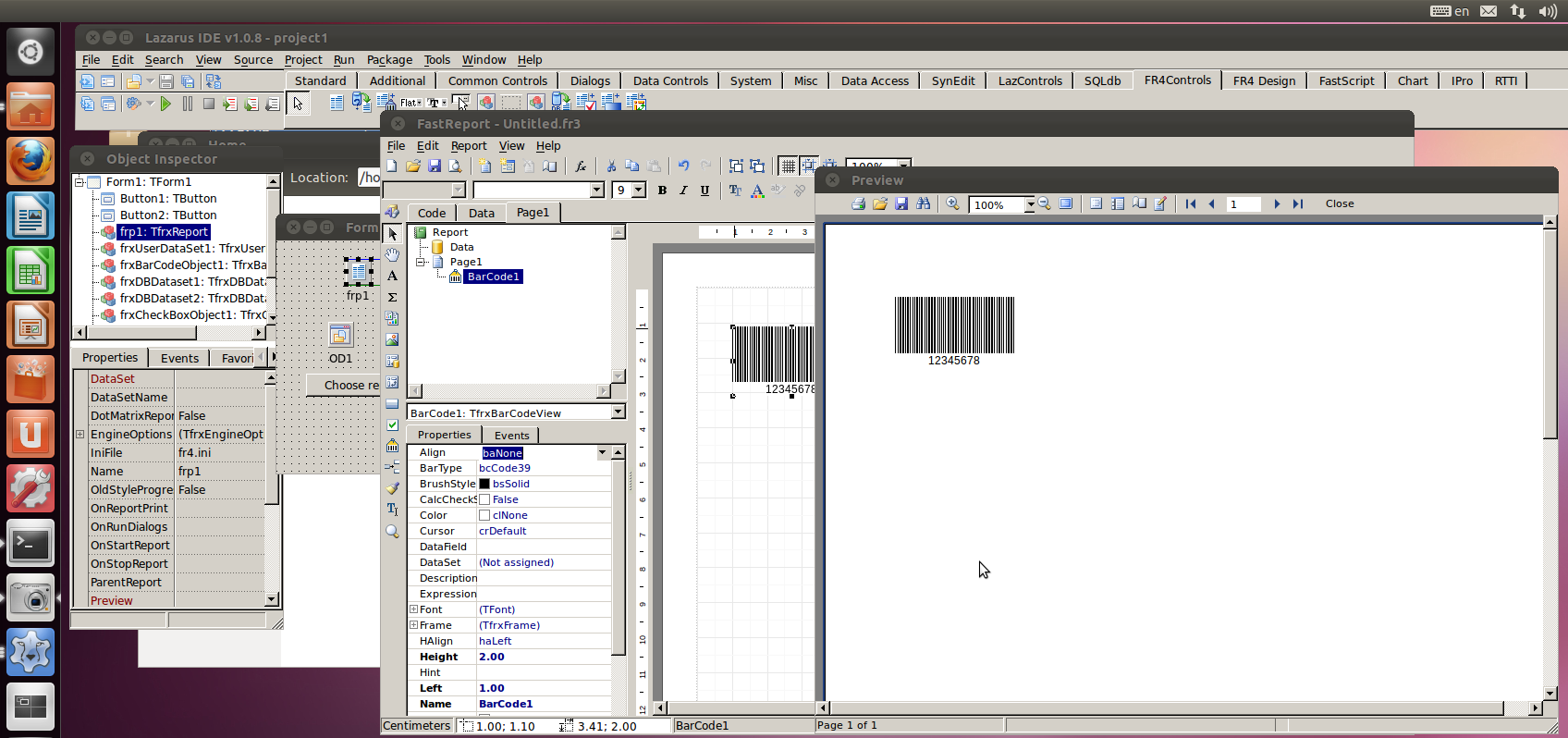The height and width of the screenshot is (738, 1568).
Task: Select the Sigma system text tool
Action: pos(393,297)
